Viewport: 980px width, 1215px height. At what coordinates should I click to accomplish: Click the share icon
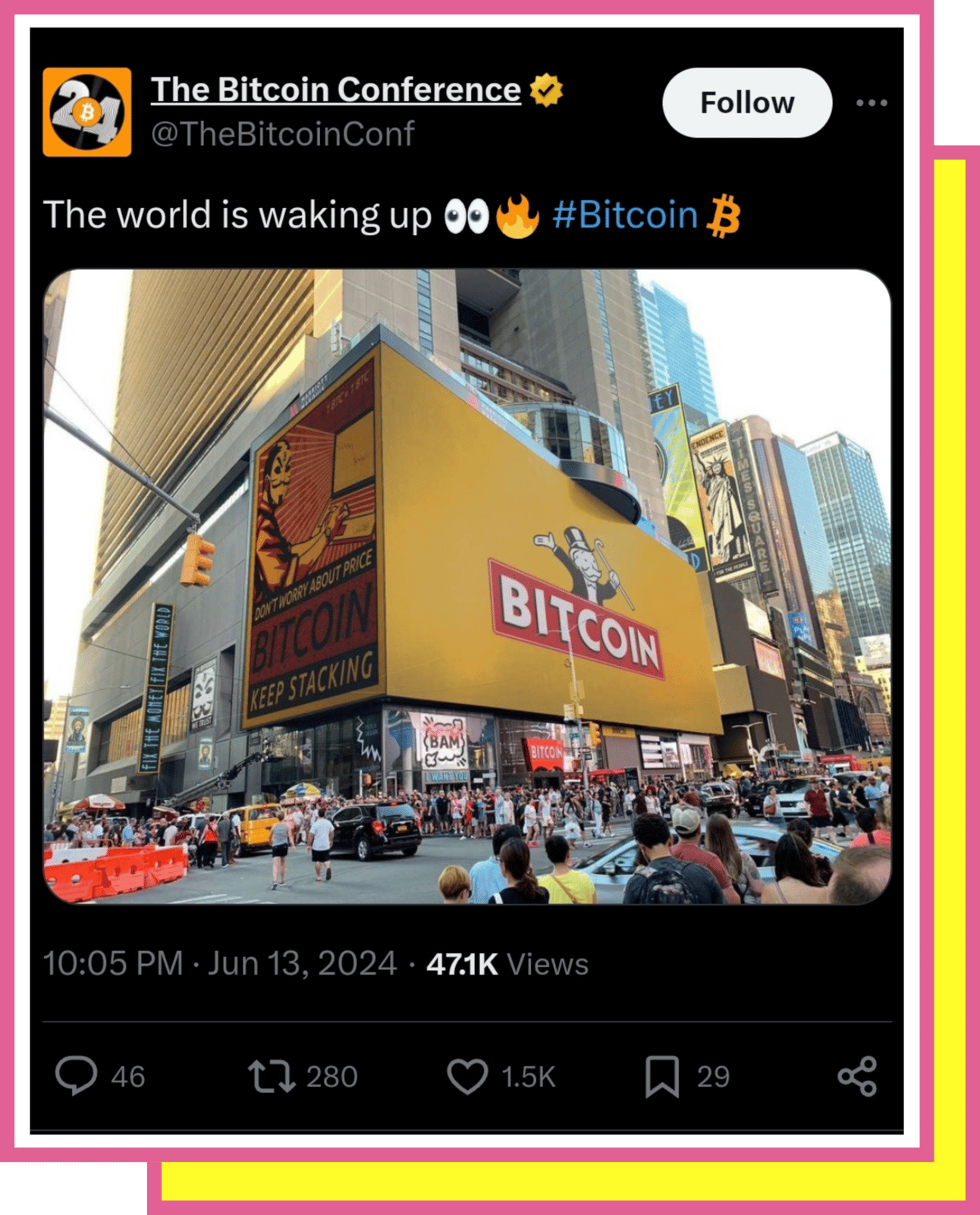click(x=858, y=1076)
